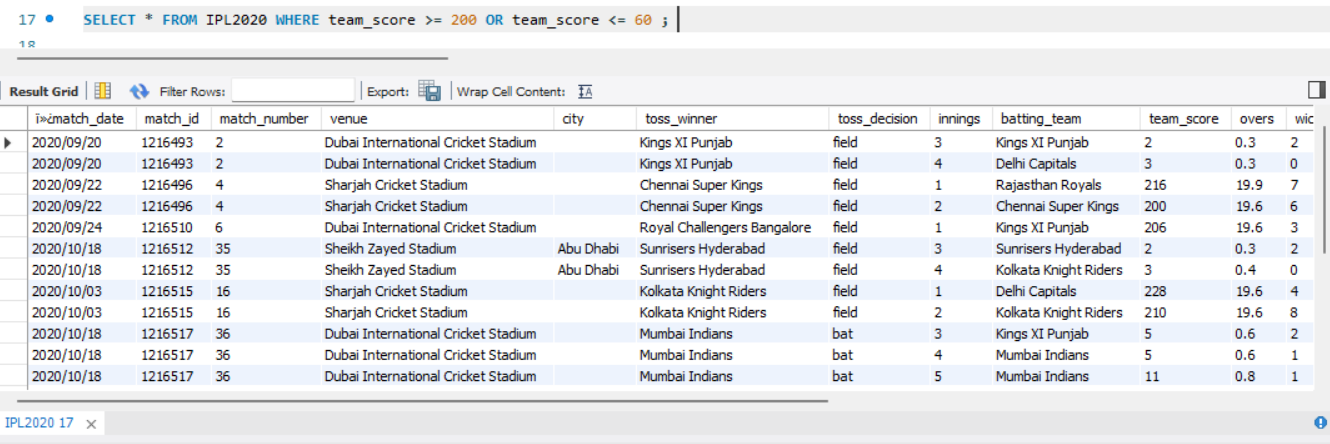Select toss_decision bat in the score 11 row
The height and width of the screenshot is (444, 1330).
(878, 376)
